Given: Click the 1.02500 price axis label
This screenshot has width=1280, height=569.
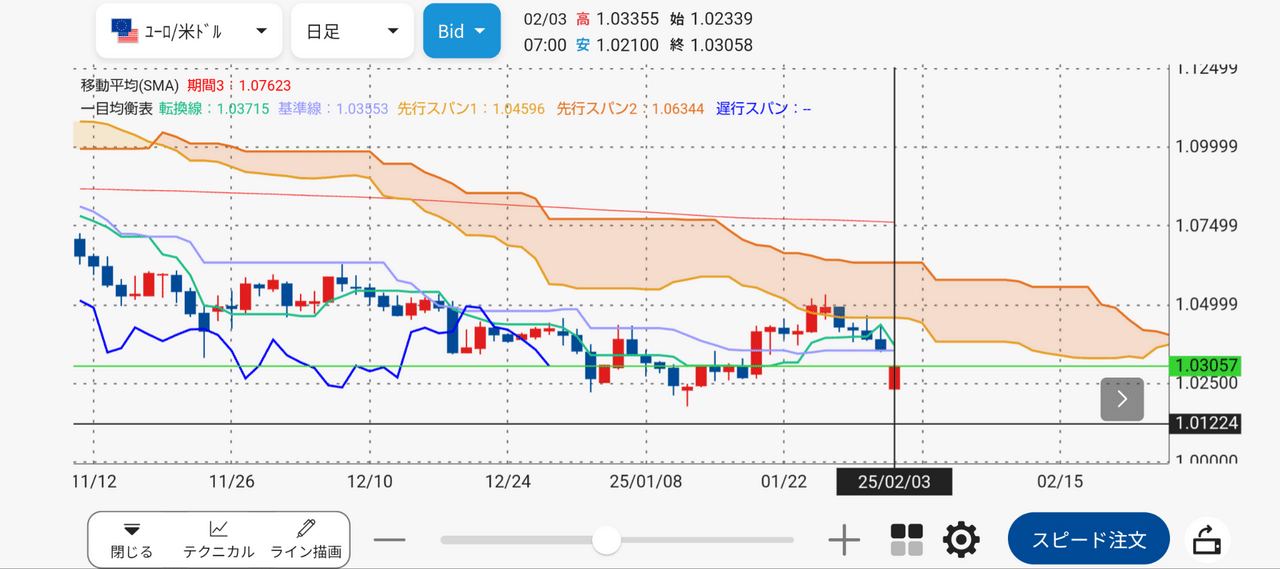Looking at the screenshot, I should [1208, 383].
